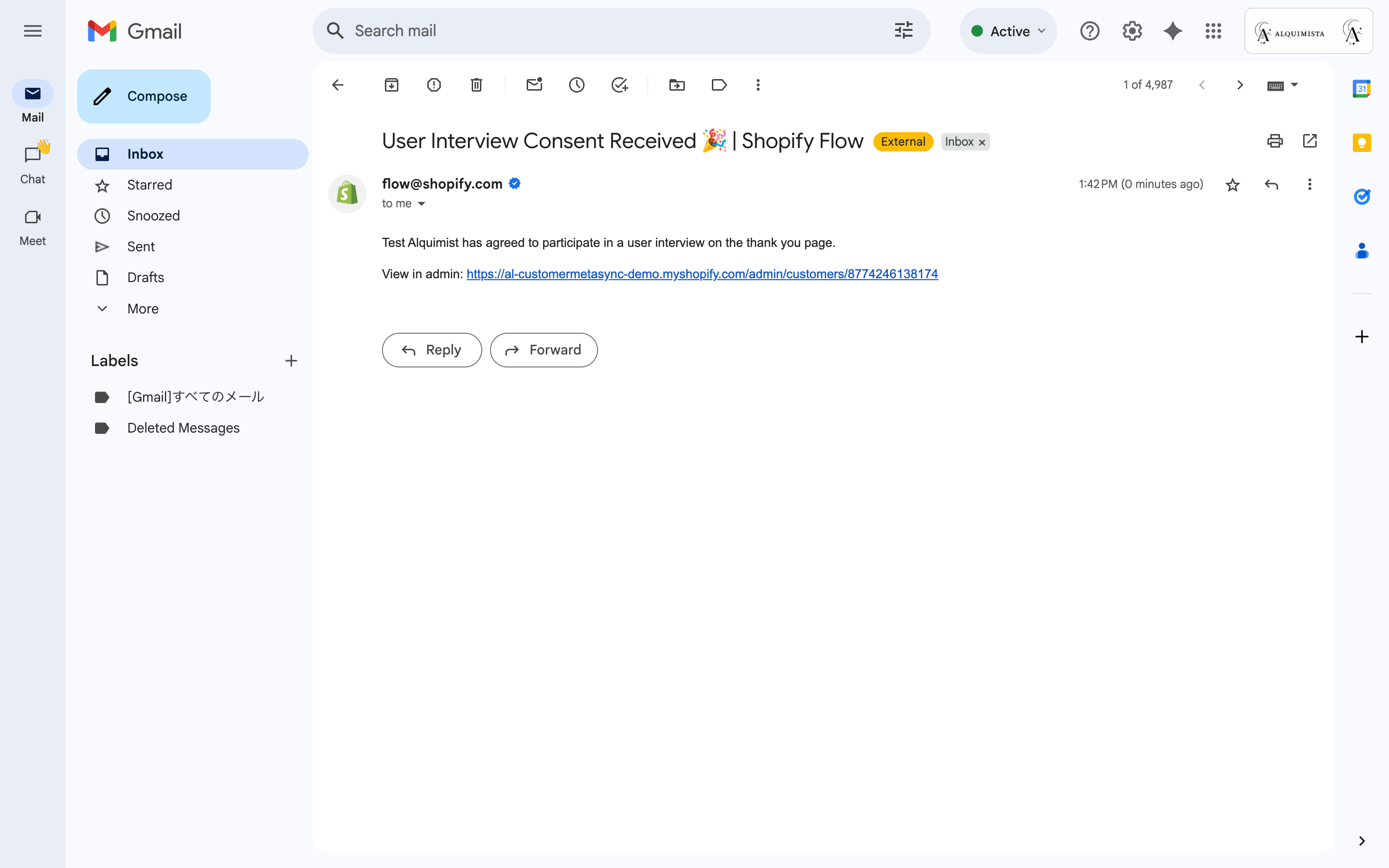The height and width of the screenshot is (868, 1389).
Task: Click the Forward button
Action: (x=544, y=350)
